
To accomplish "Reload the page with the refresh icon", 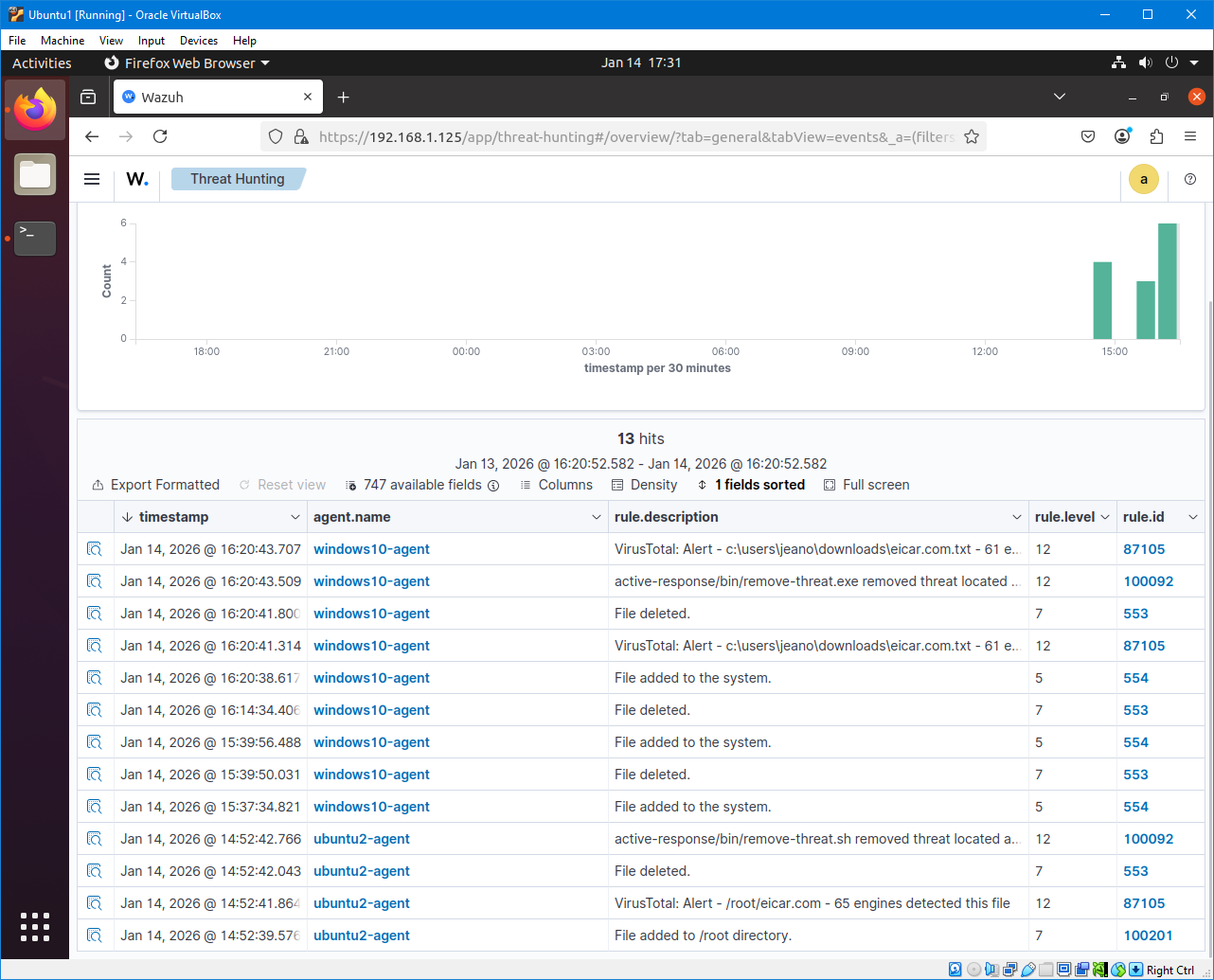I will tap(160, 136).
